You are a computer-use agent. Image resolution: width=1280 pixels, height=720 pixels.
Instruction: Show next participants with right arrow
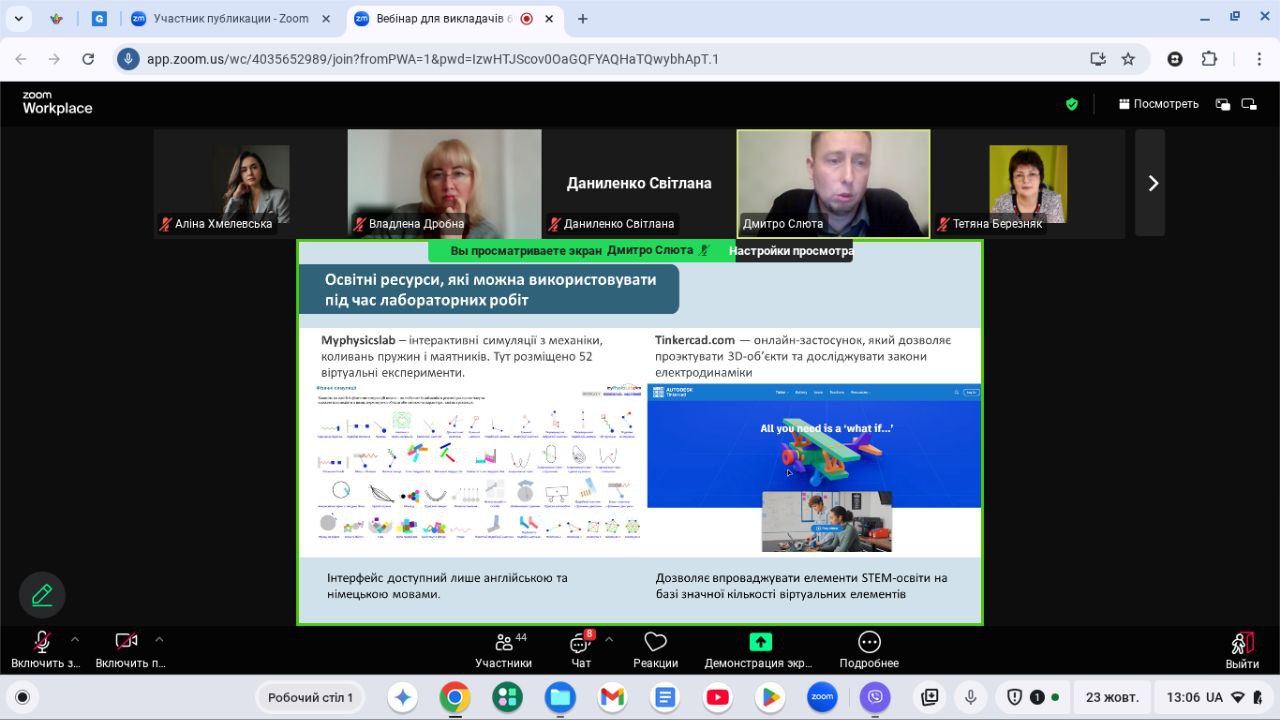coord(1152,183)
